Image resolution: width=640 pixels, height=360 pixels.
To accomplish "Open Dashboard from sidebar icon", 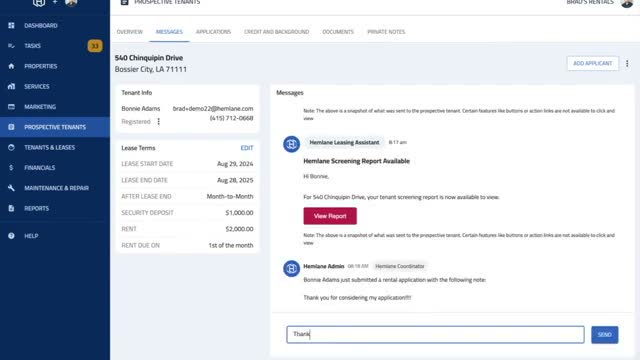I will (x=11, y=25).
